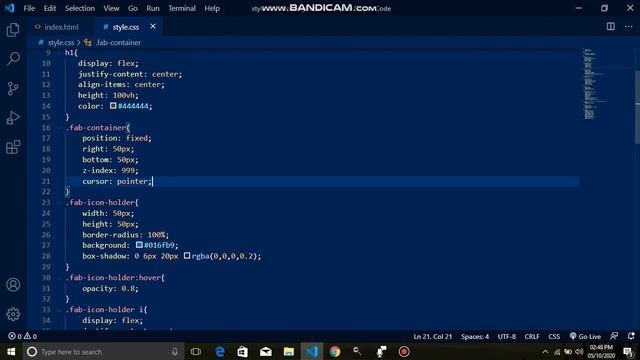Click the 'justify-content: center;' code line
The width and height of the screenshot is (640, 360).
point(130,74)
